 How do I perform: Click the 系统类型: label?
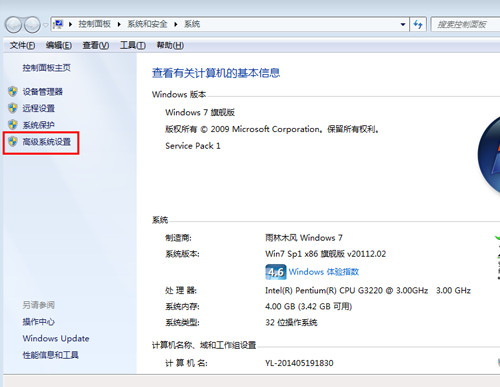182,322
